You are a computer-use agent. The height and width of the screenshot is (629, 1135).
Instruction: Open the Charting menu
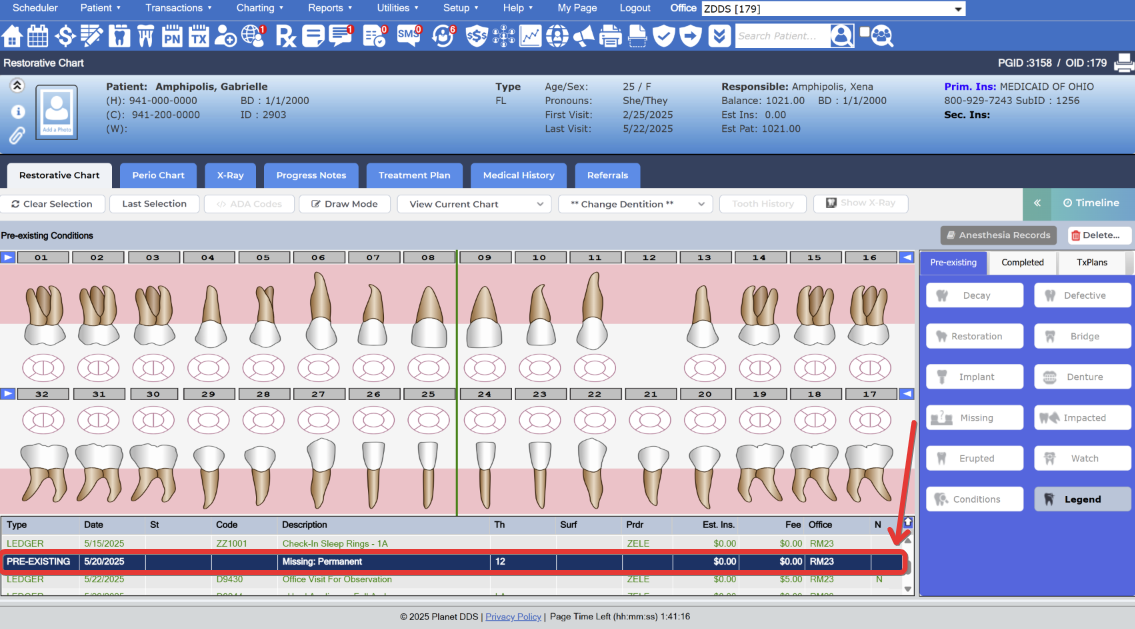point(259,8)
